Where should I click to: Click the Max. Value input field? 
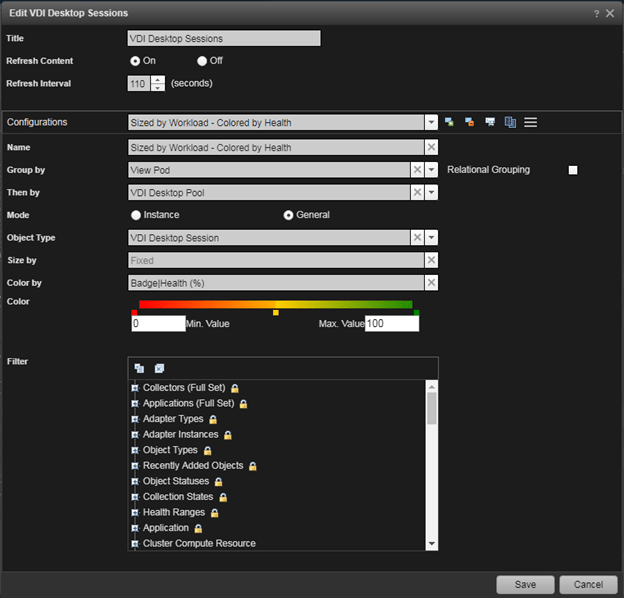point(392,323)
